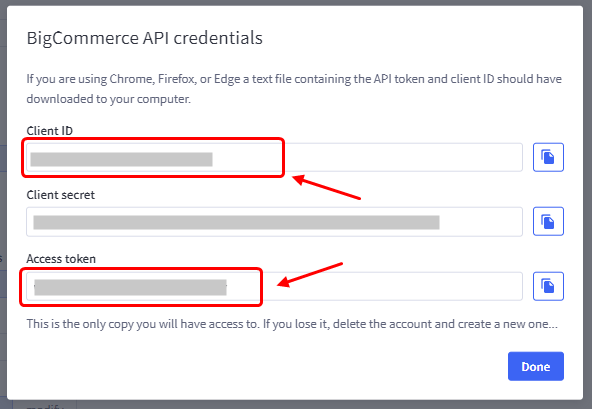Copy the Client secret value
The height and width of the screenshot is (409, 592).
click(548, 221)
